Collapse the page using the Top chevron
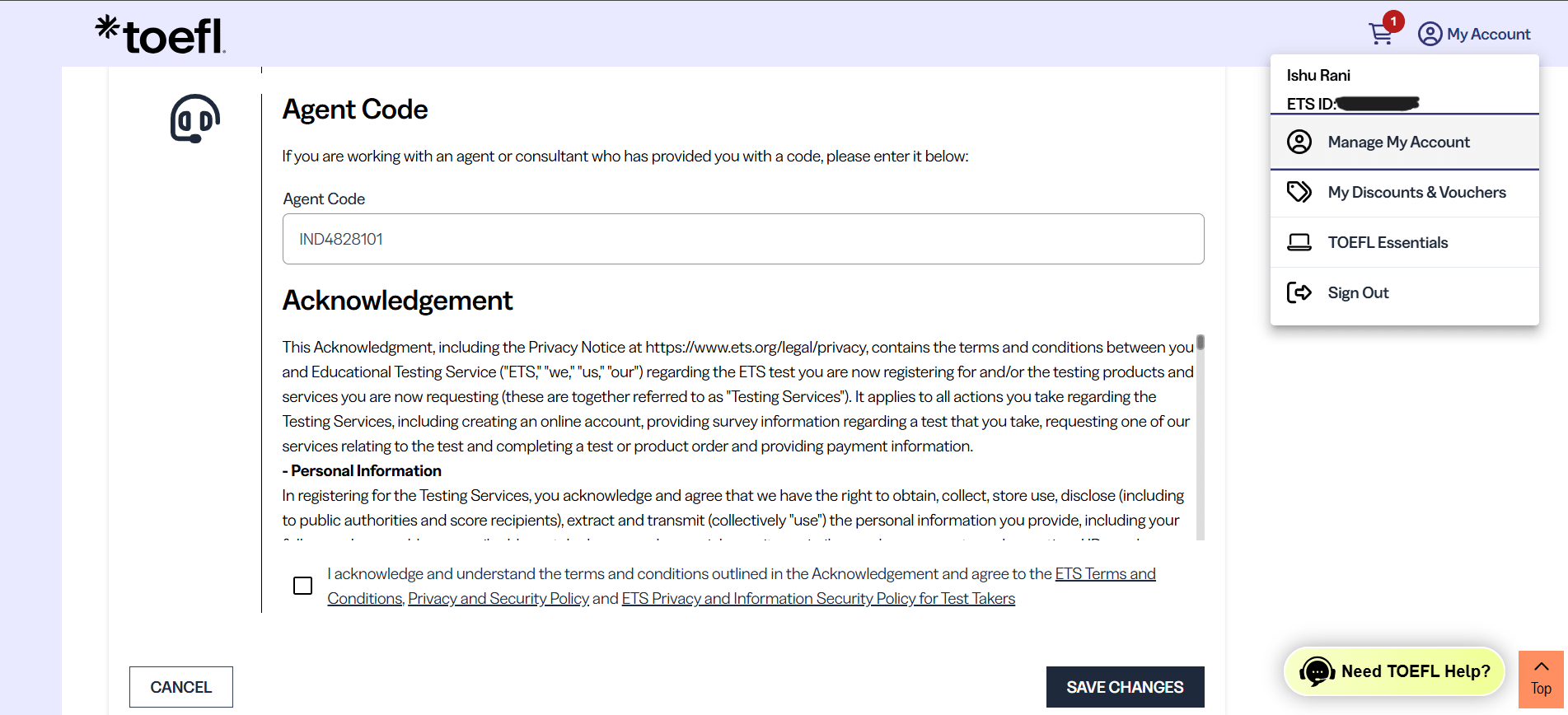This screenshot has width=1568, height=715. click(x=1540, y=666)
